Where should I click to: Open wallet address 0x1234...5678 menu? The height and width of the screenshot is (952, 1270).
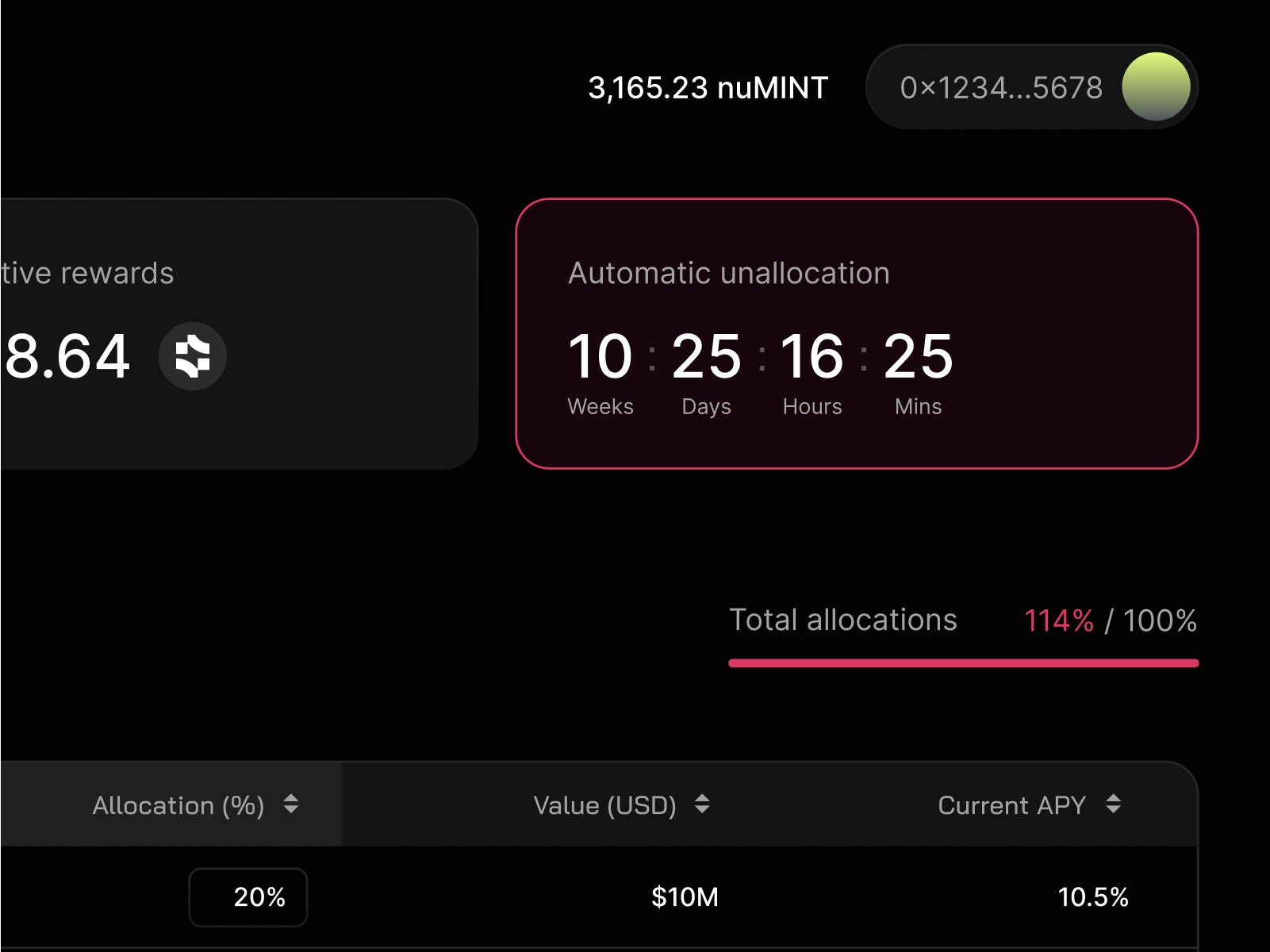1032,86
